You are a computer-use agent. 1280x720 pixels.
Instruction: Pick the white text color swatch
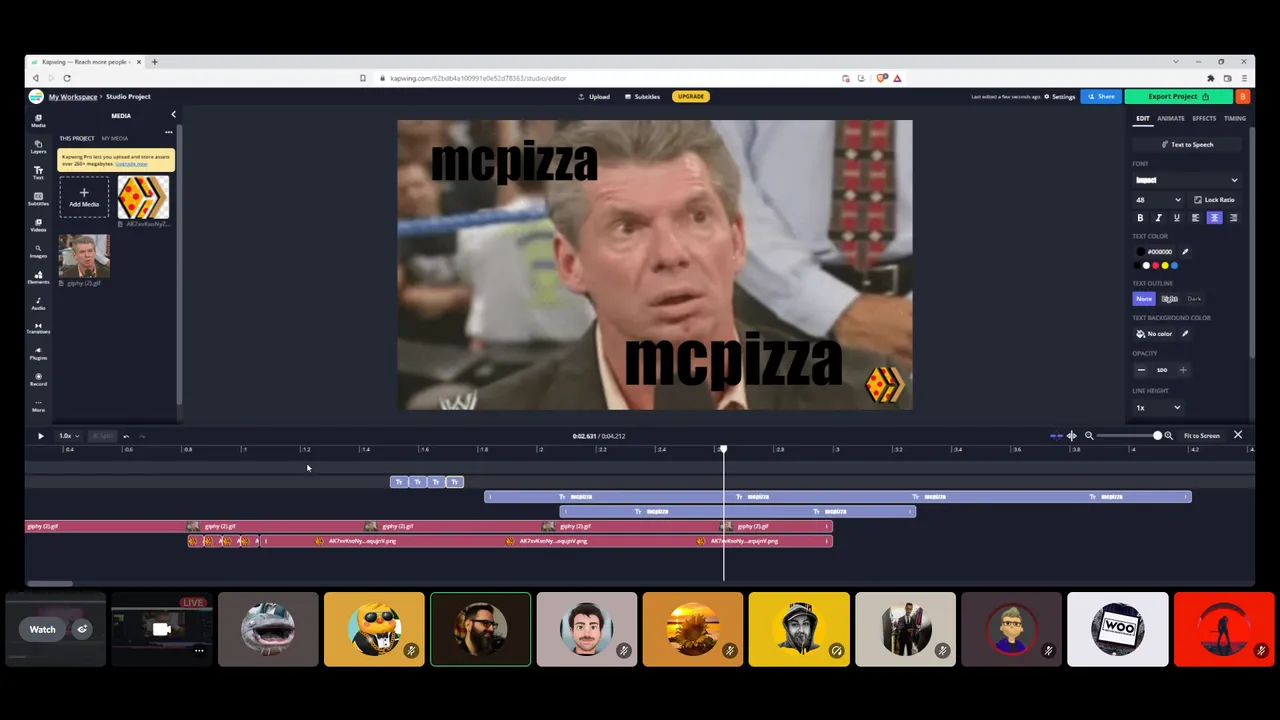tap(1146, 266)
